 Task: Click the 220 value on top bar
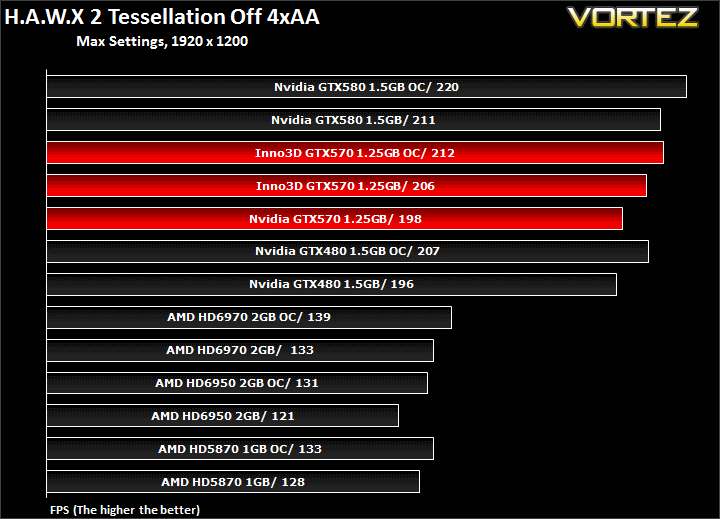(x=447, y=87)
